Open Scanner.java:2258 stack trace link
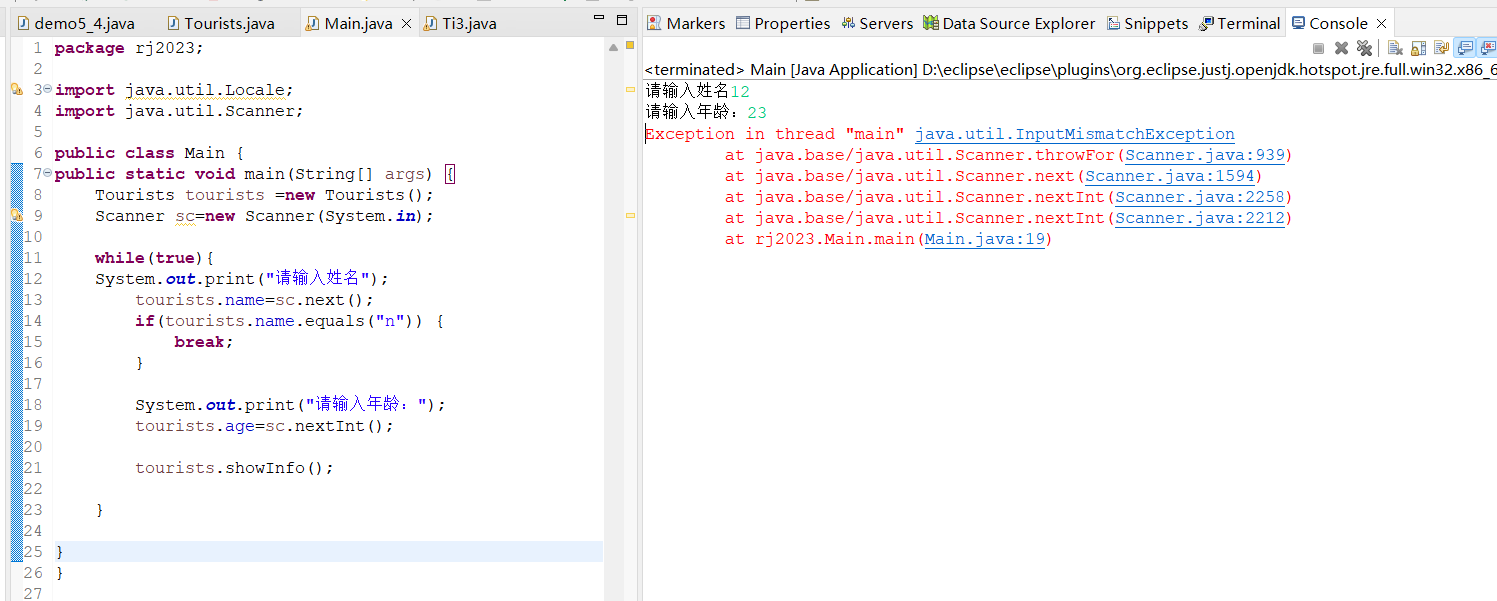This screenshot has width=1497, height=601. [x=1200, y=197]
